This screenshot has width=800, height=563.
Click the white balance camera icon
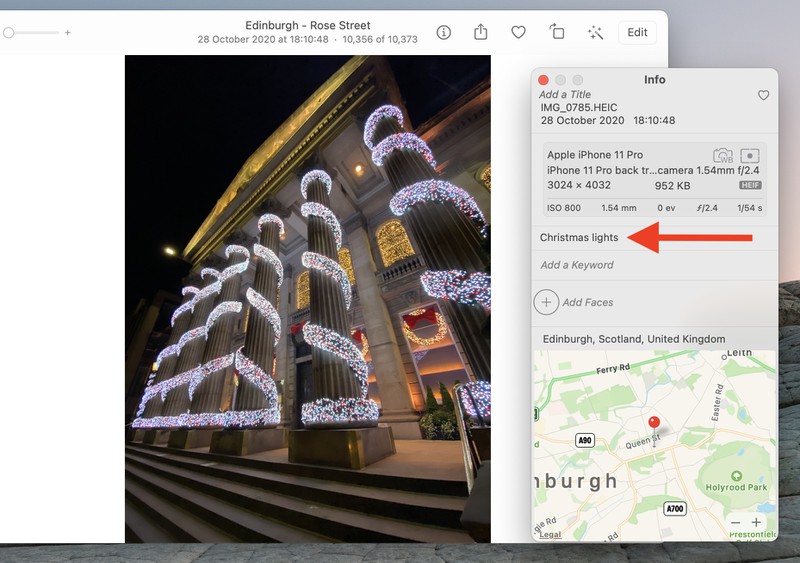point(722,155)
